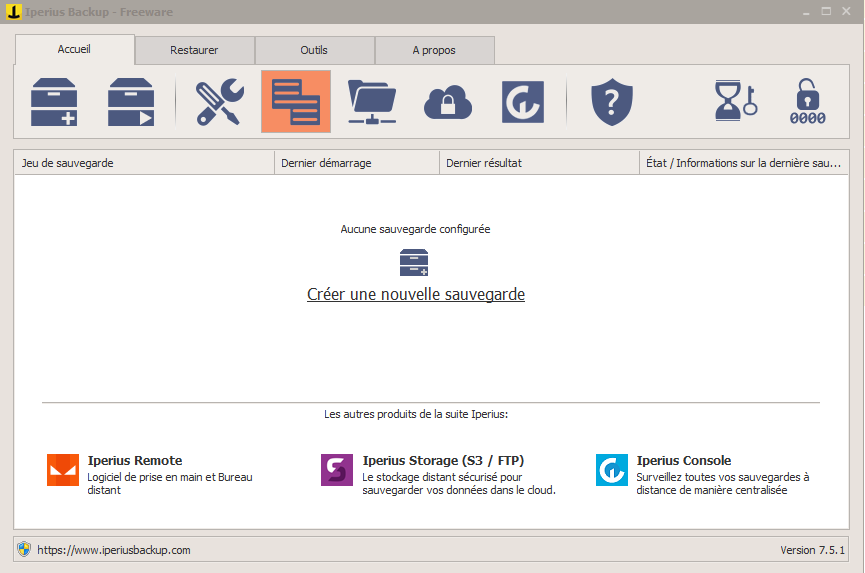Click the Version 7.5.1 status text
This screenshot has width=865, height=573.
point(812,550)
